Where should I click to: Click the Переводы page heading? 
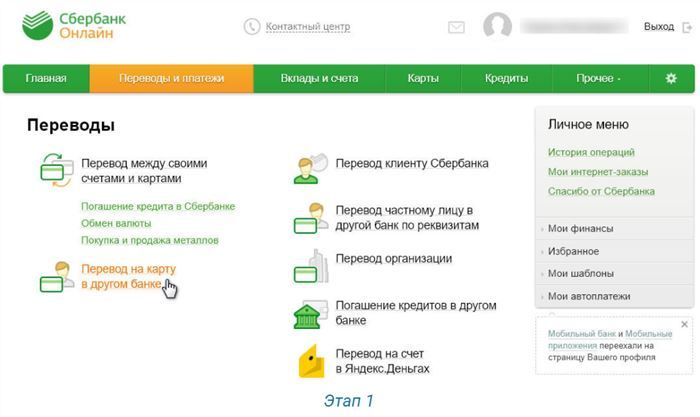point(71,125)
